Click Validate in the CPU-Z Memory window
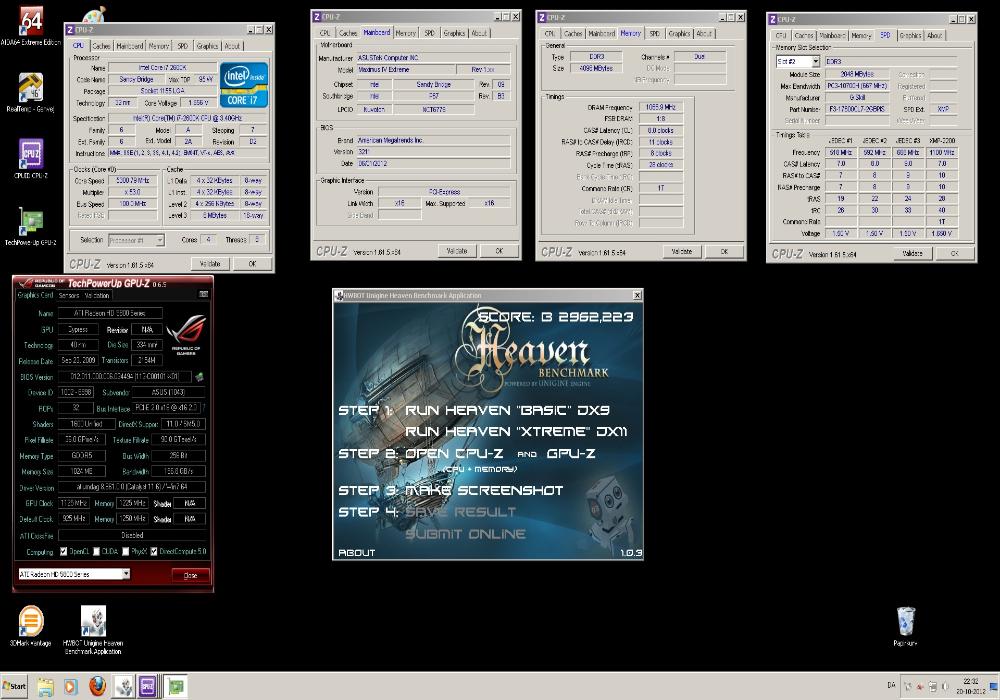The width and height of the screenshot is (1000, 700). click(682, 251)
